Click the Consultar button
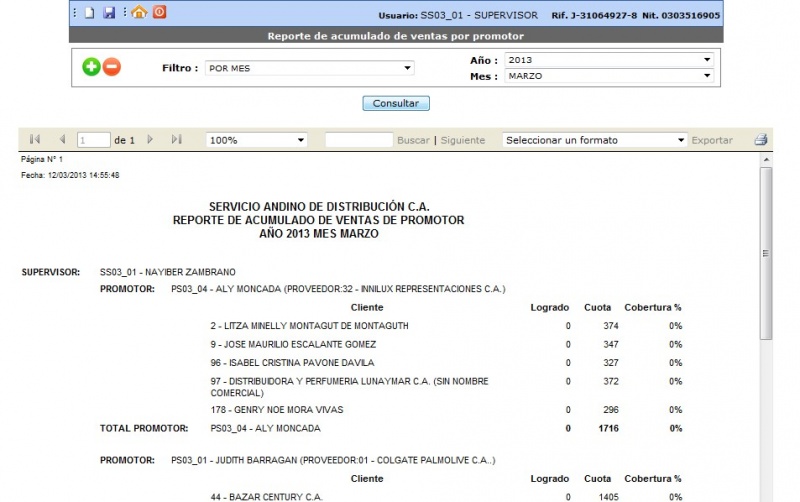The height and width of the screenshot is (502, 800). (396, 103)
